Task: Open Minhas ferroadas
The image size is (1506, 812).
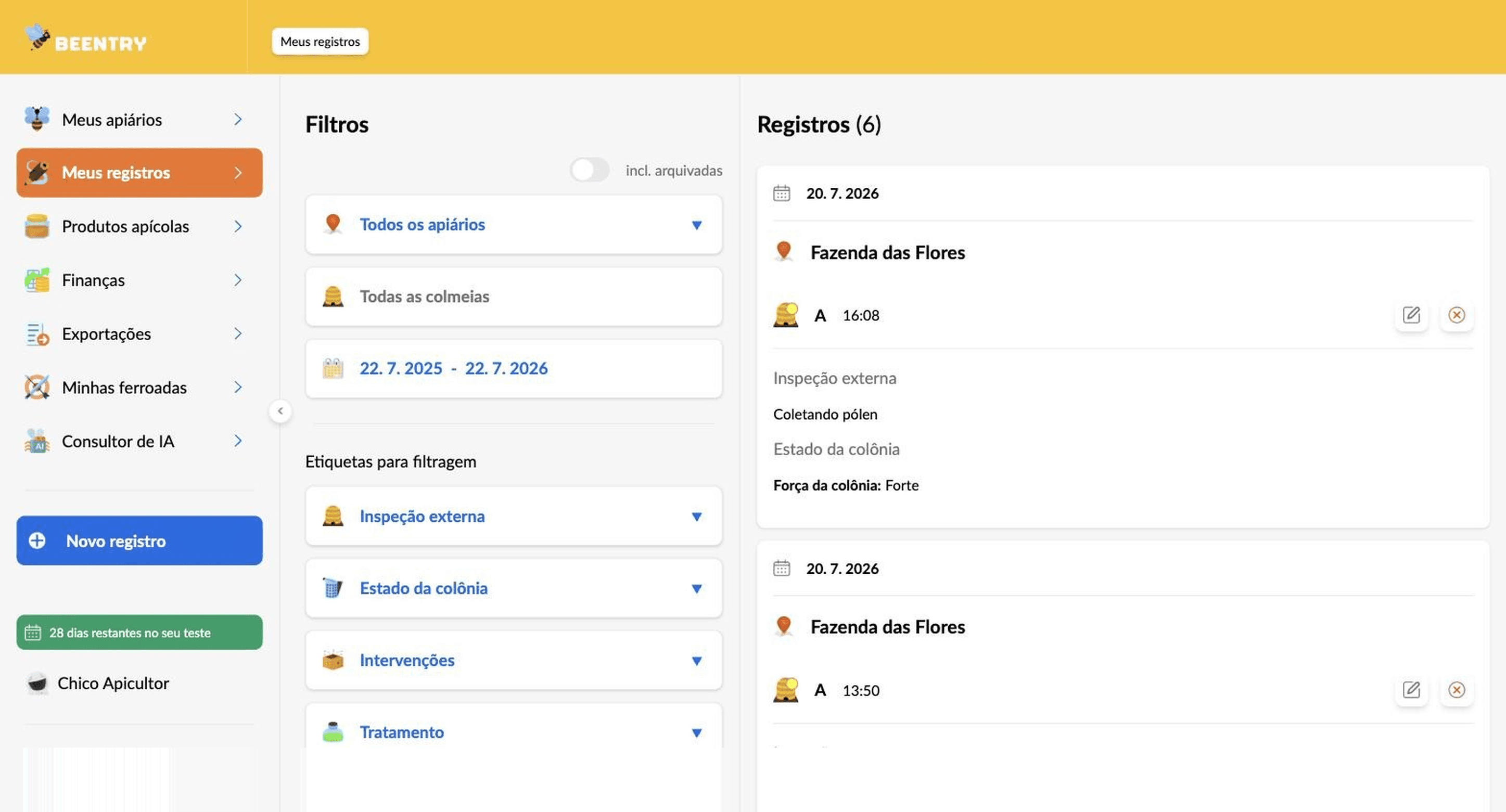Action: (139, 387)
